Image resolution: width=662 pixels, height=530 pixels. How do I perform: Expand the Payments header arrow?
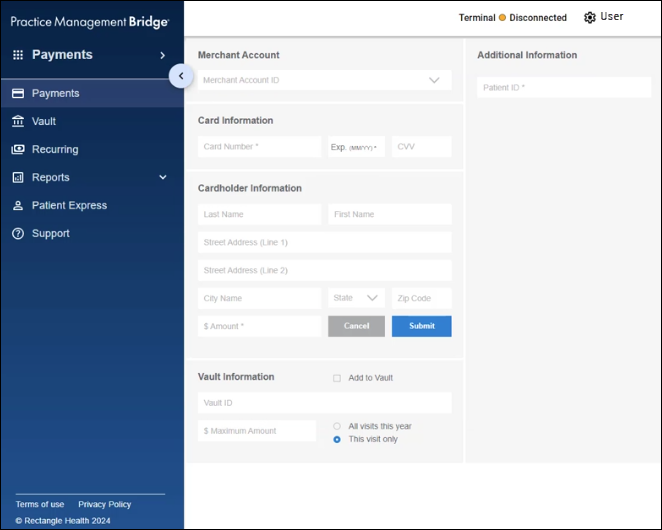[163, 55]
